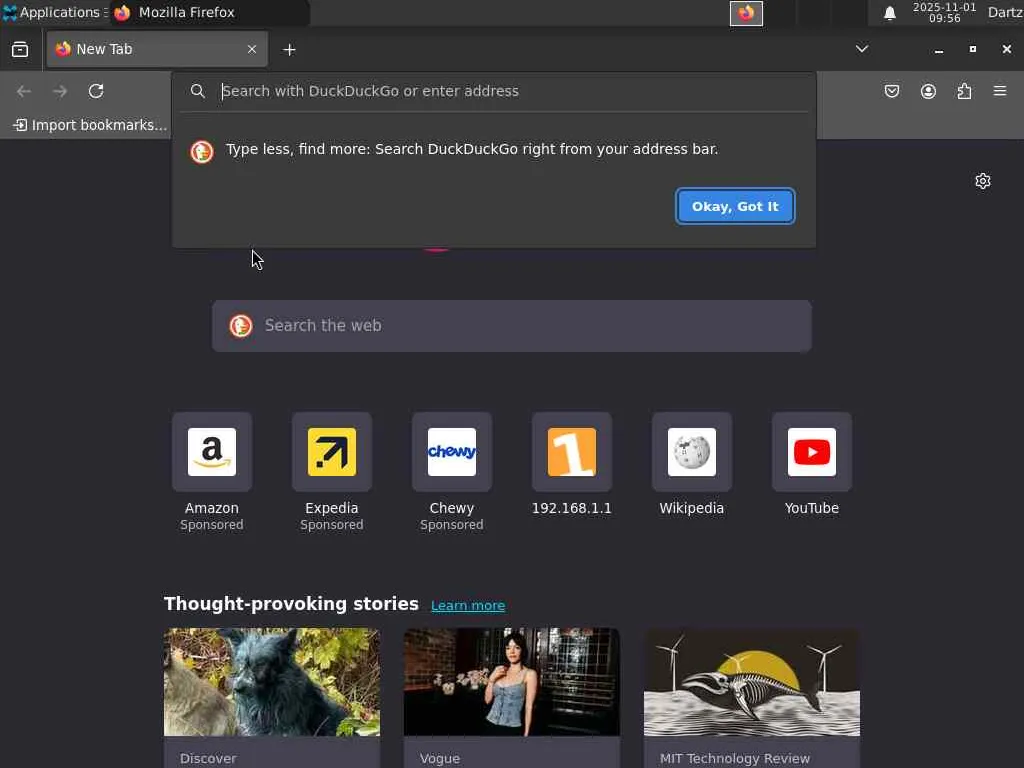The width and height of the screenshot is (1024, 768).
Task: Open the Save to Pocket icon
Action: point(892,91)
